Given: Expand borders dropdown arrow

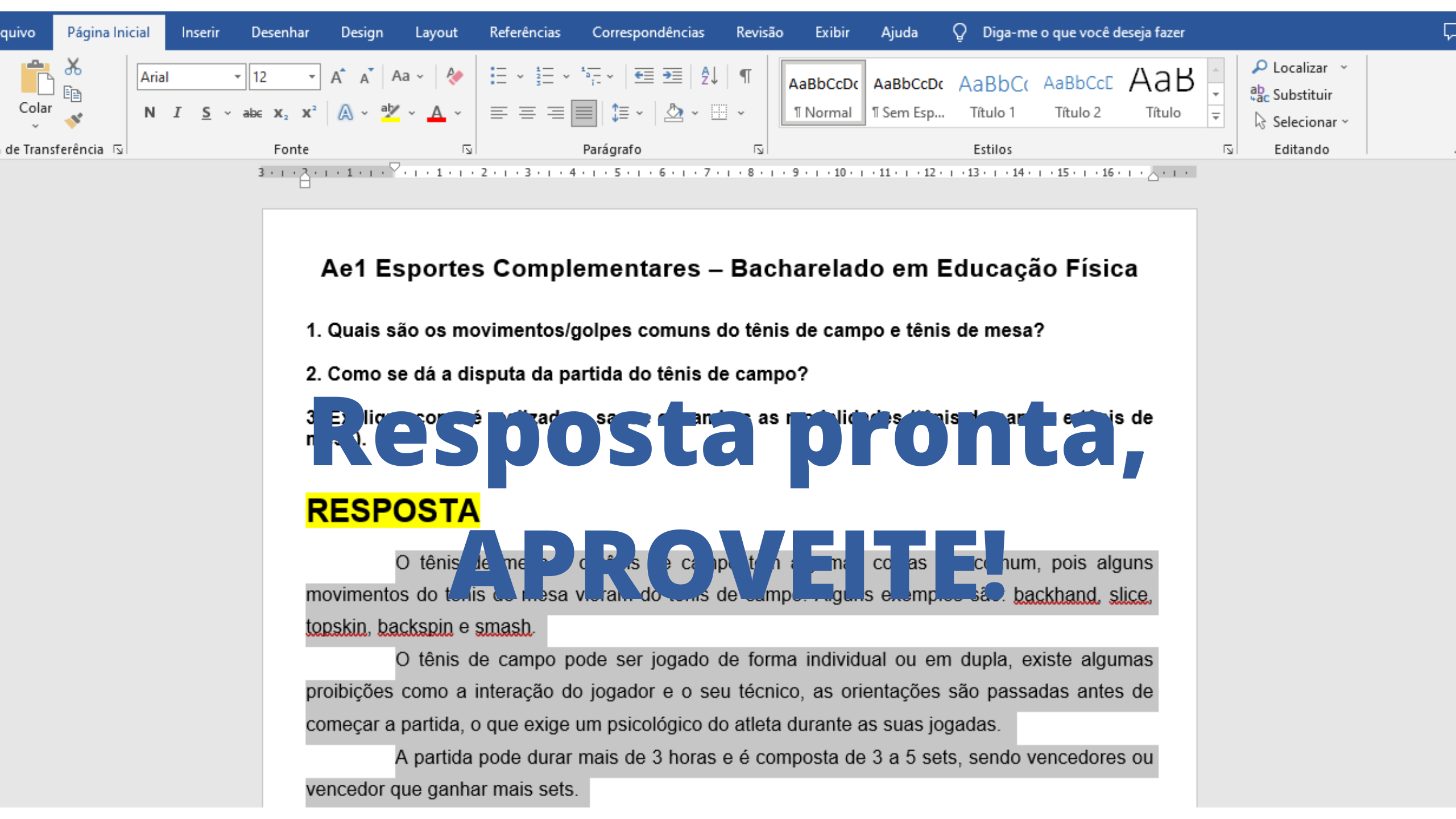Looking at the screenshot, I should point(741,113).
